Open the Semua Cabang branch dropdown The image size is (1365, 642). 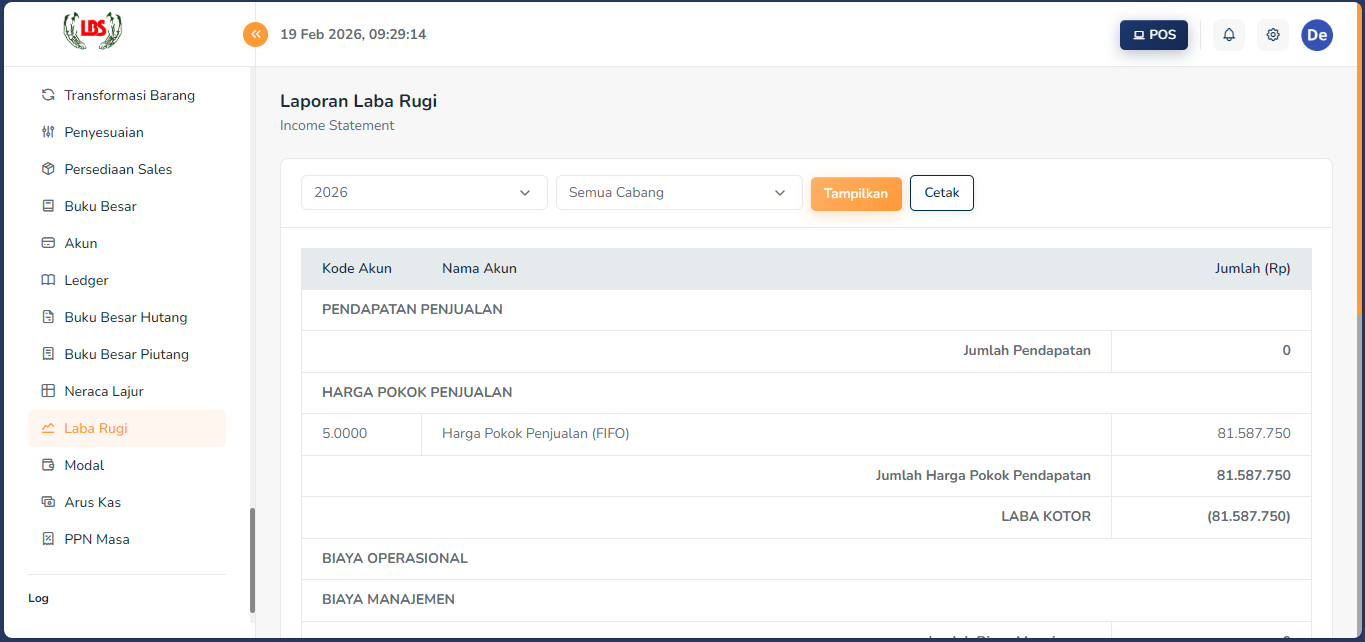coord(679,193)
